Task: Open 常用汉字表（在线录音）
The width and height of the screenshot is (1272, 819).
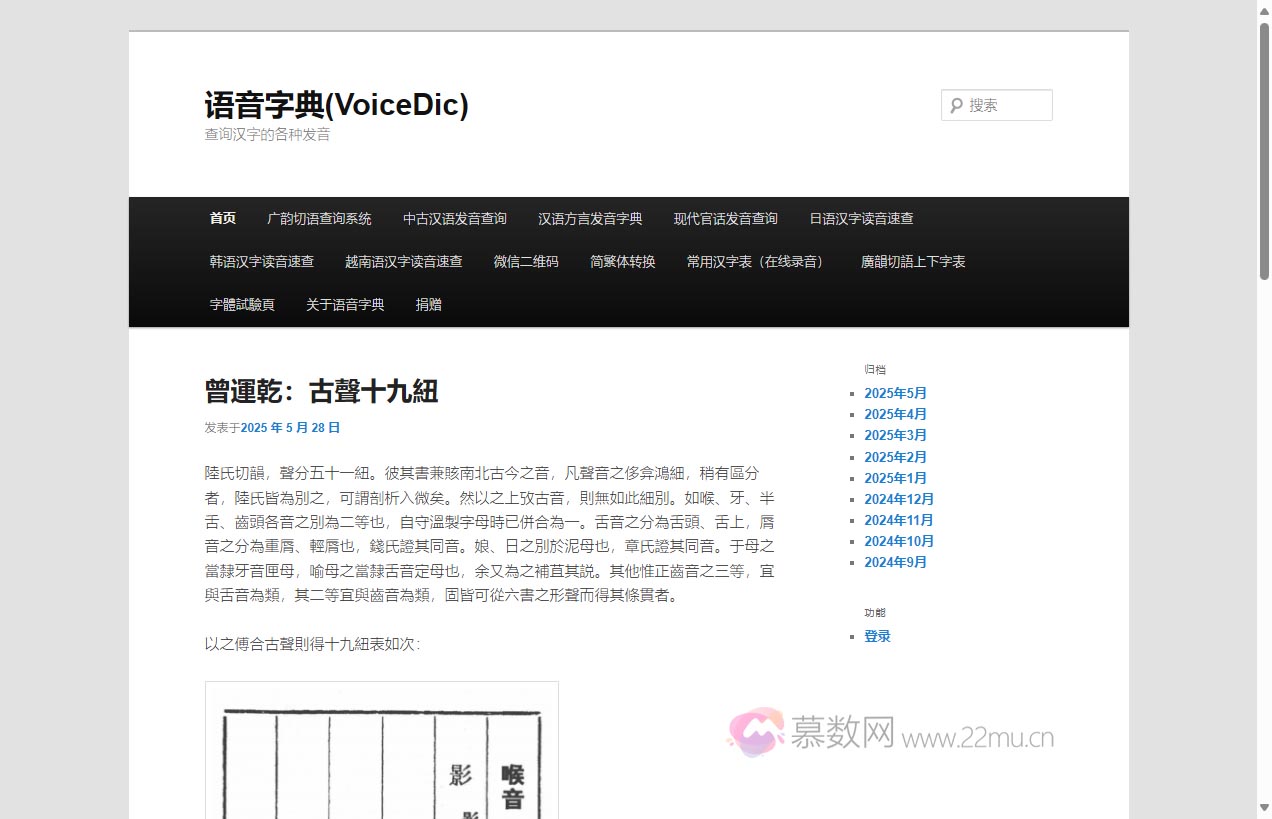Action: tap(756, 261)
